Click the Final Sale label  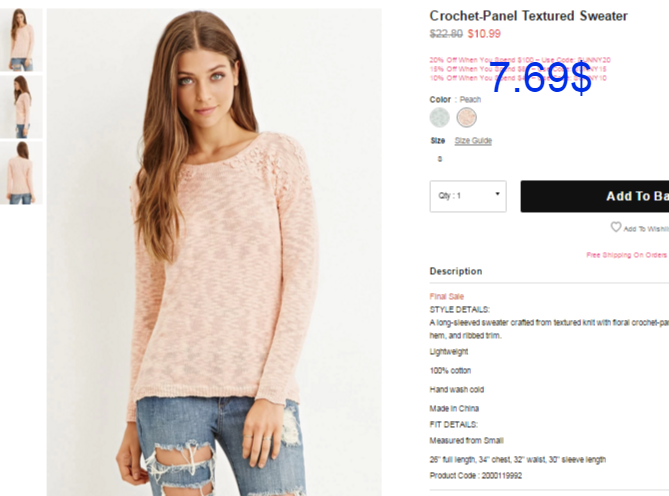[x=446, y=296]
